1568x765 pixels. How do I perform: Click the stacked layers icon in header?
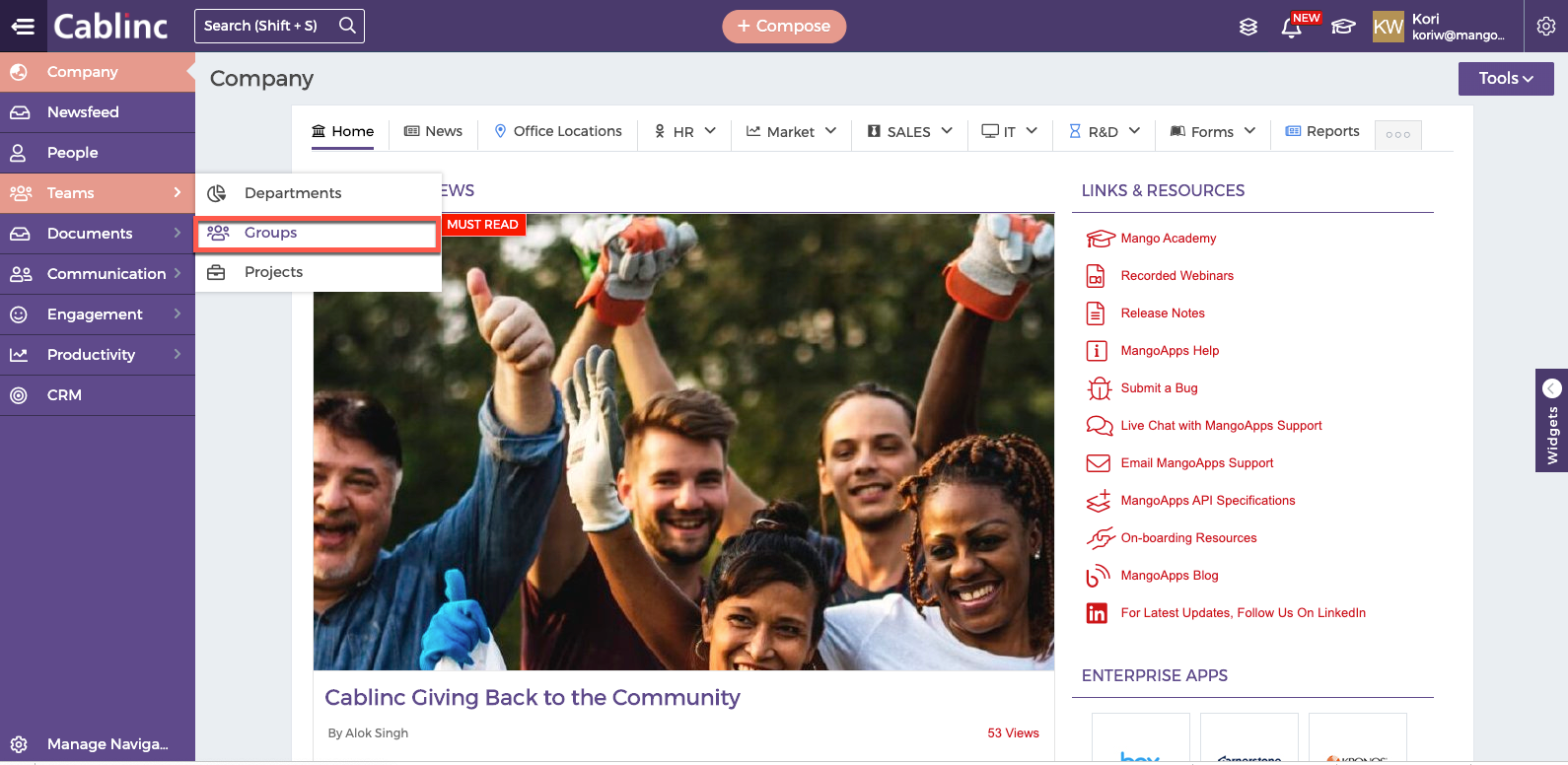click(1248, 27)
